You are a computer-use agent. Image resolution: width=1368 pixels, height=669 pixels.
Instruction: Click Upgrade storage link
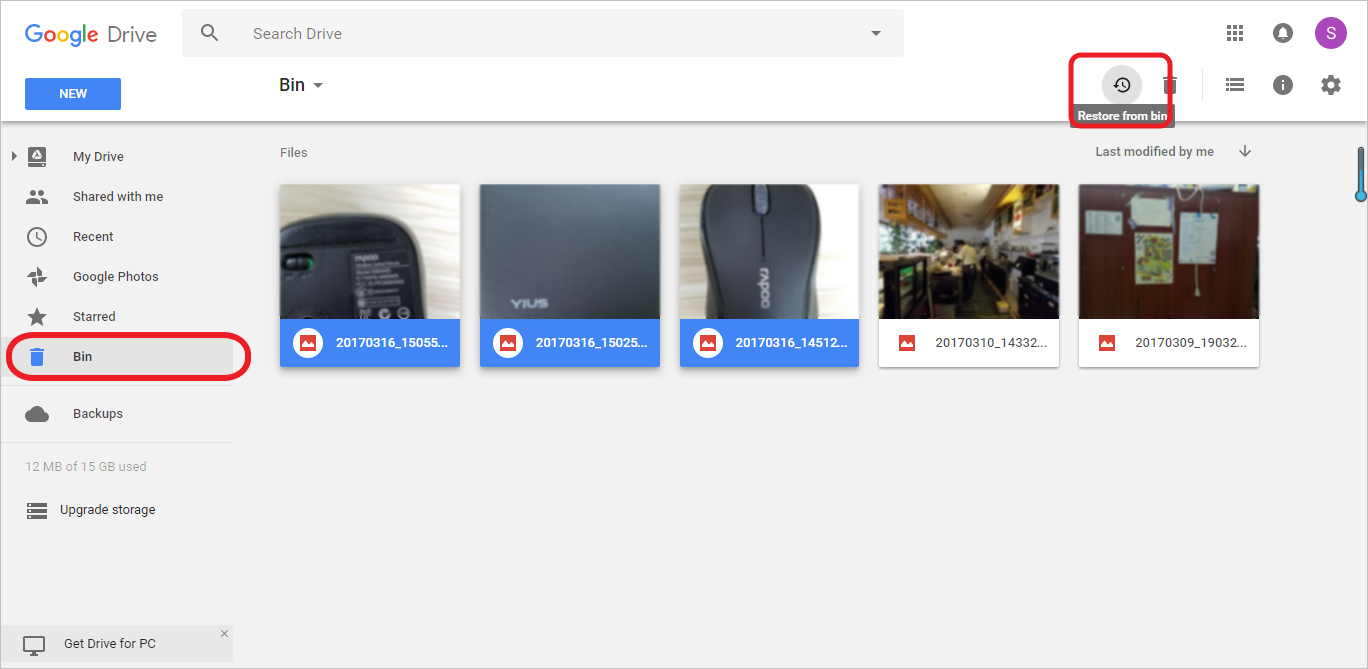point(108,510)
